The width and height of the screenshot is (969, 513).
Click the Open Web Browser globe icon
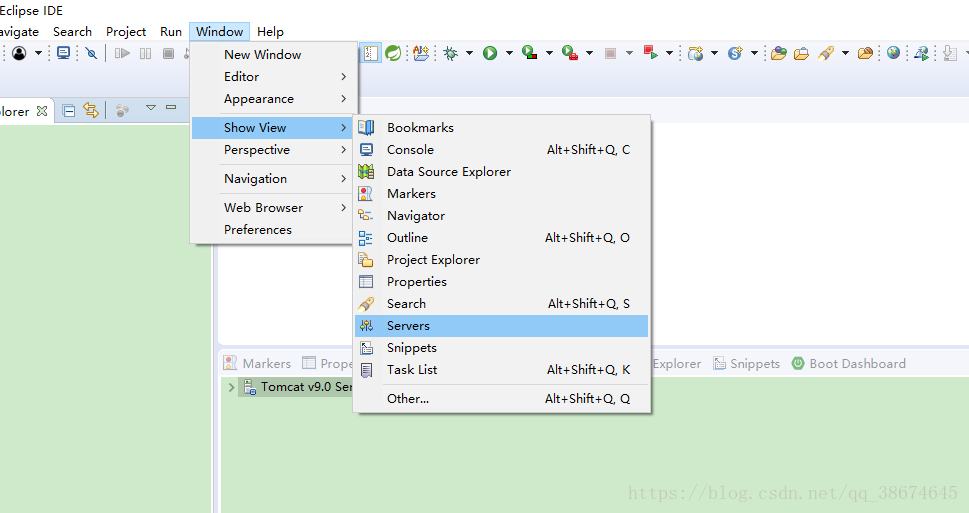893,53
